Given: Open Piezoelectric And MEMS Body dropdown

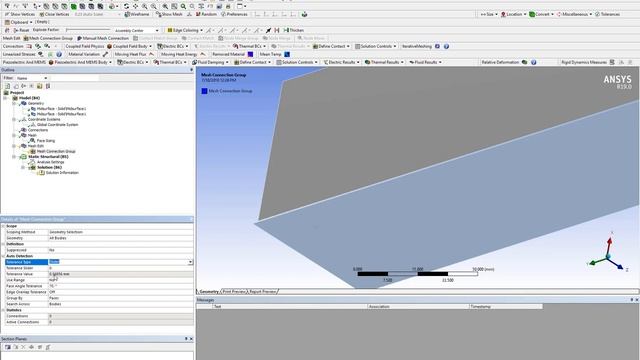Looking at the screenshot, I should [x=80, y=62].
